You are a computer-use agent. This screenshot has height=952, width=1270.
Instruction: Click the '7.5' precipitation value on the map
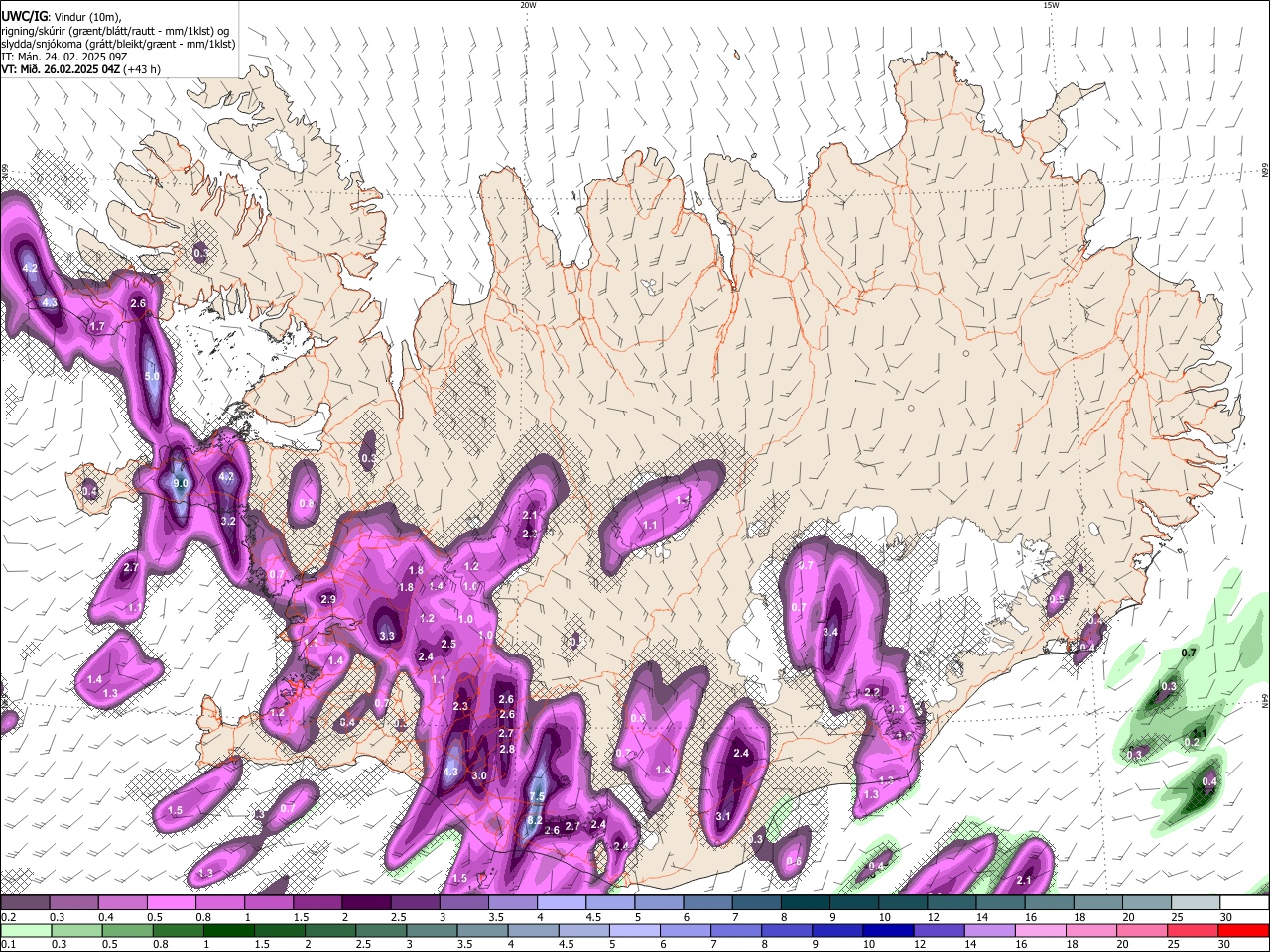[x=537, y=796]
